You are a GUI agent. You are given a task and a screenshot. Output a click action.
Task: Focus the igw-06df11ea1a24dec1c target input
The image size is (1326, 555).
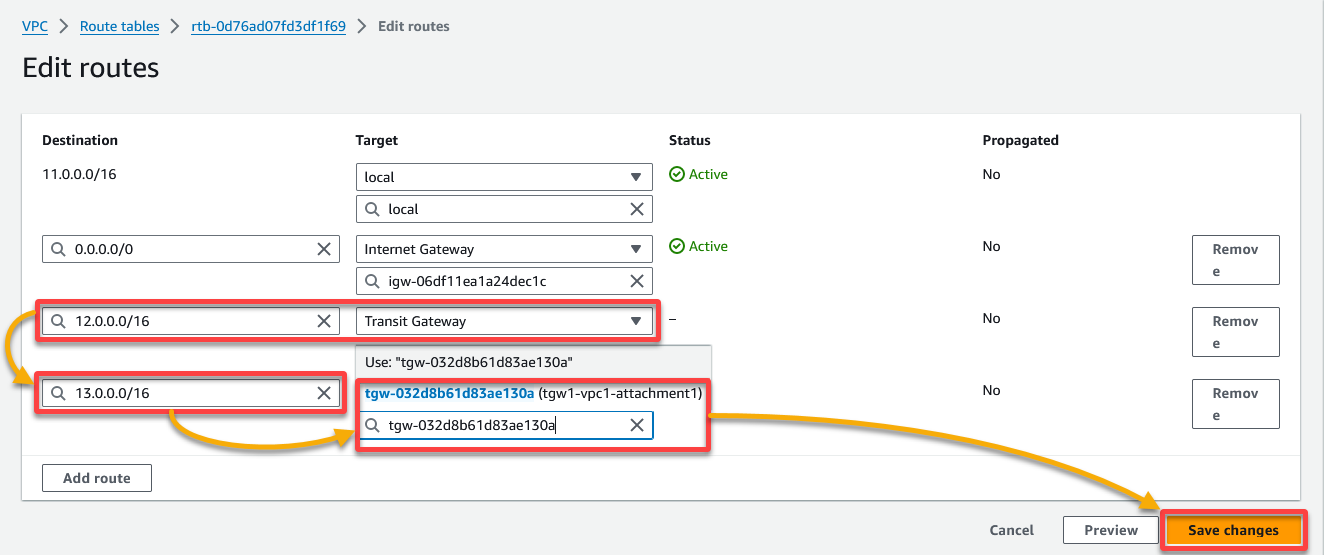coord(504,281)
